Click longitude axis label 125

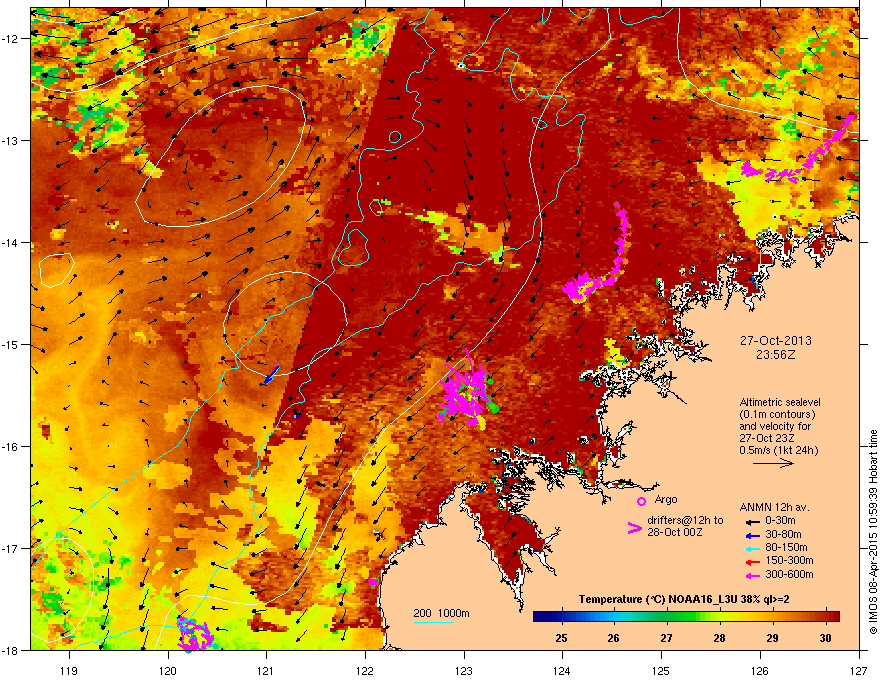coord(661,670)
